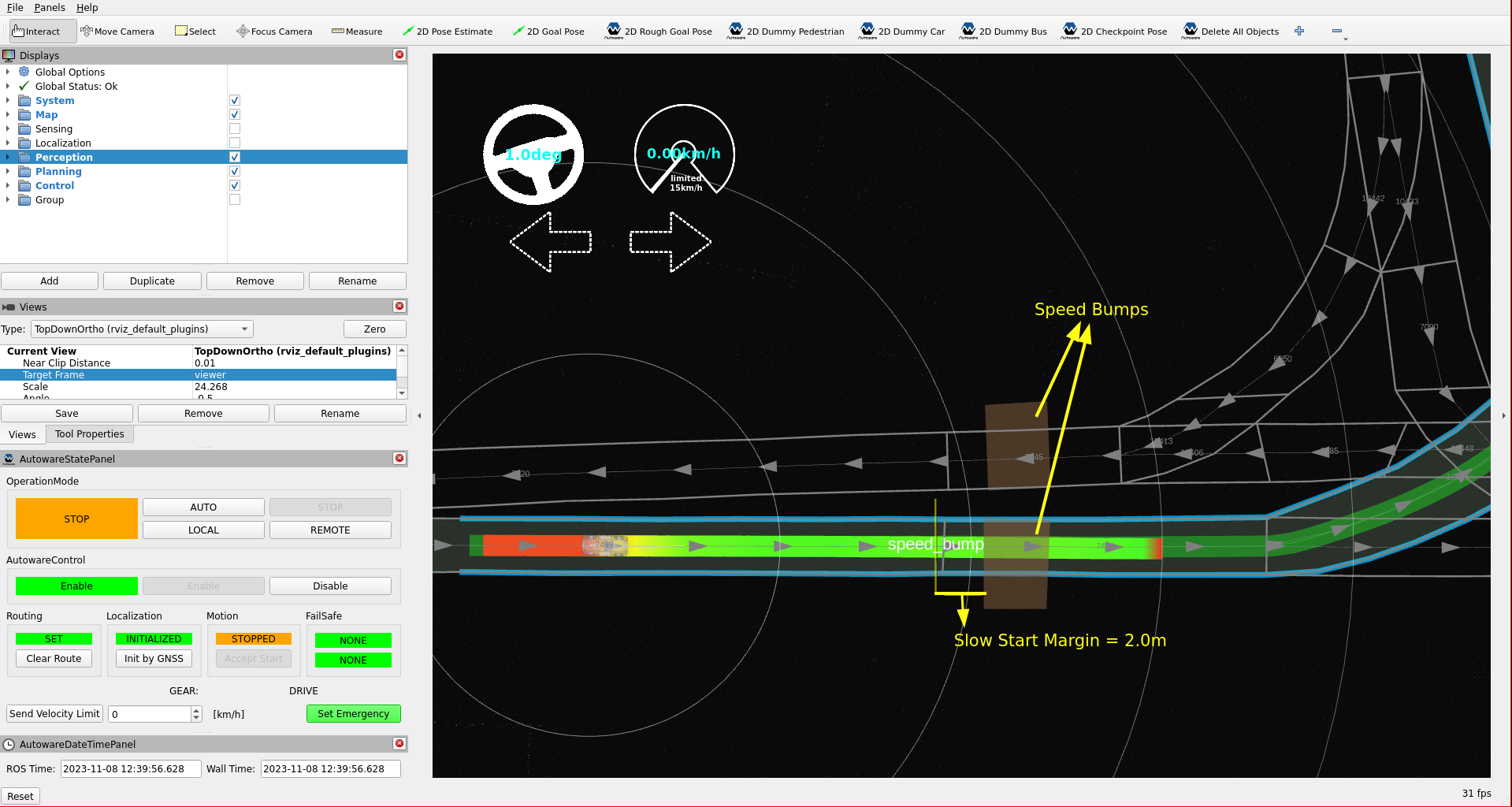This screenshot has width=1512, height=807.
Task: Open the Panels menu
Action: 50,7
